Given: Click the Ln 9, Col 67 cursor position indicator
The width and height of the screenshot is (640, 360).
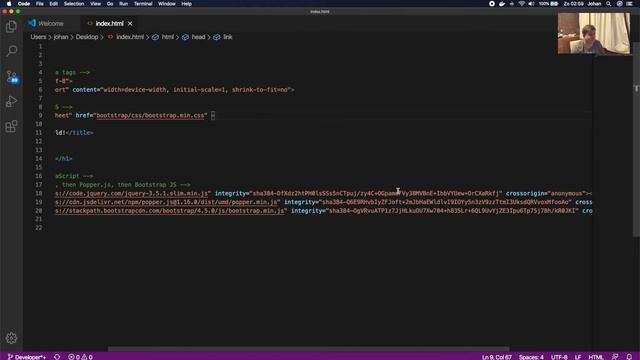Looking at the screenshot, I should tap(497, 357).
